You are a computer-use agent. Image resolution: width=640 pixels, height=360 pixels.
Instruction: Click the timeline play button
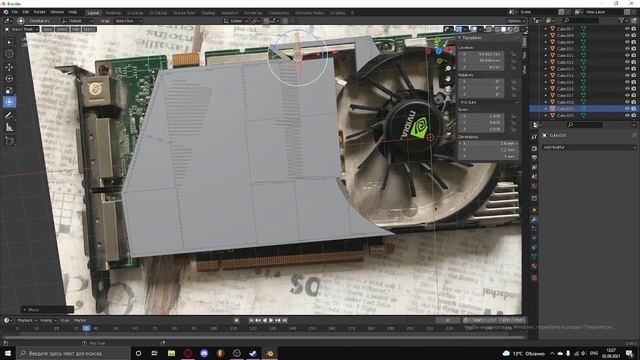(x=271, y=320)
